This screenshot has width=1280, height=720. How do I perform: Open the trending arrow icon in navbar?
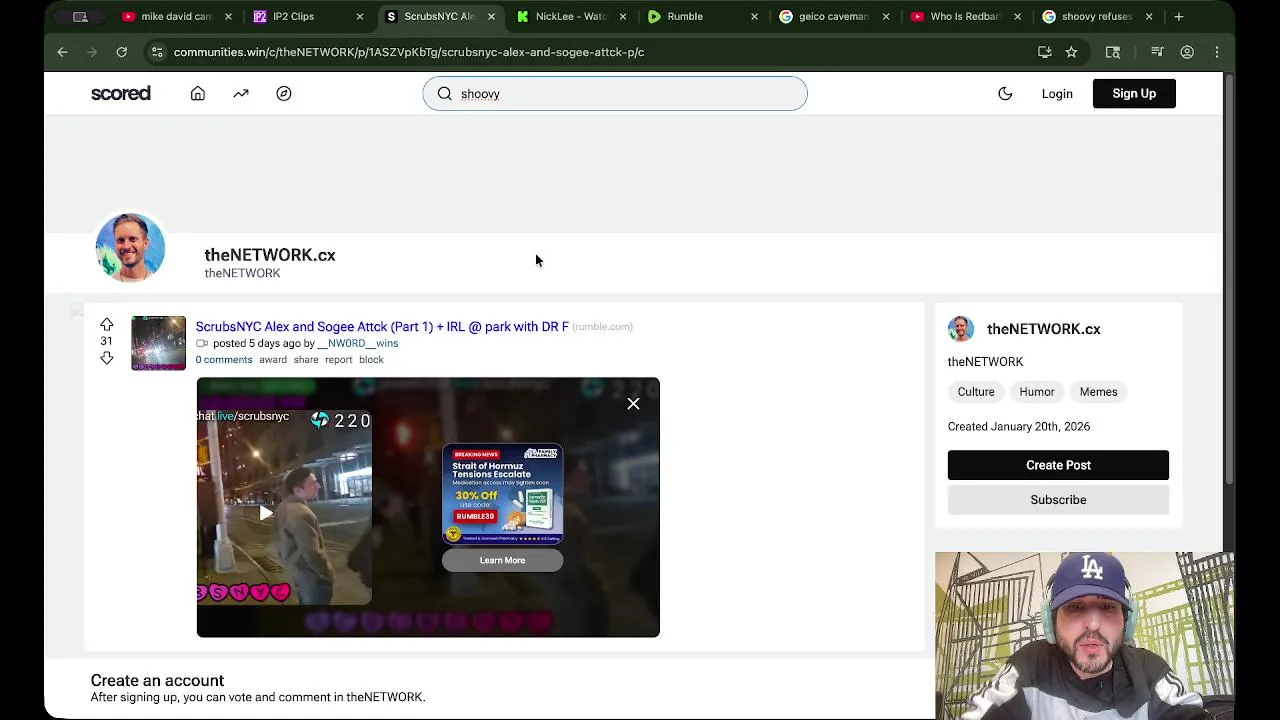pyautogui.click(x=241, y=94)
